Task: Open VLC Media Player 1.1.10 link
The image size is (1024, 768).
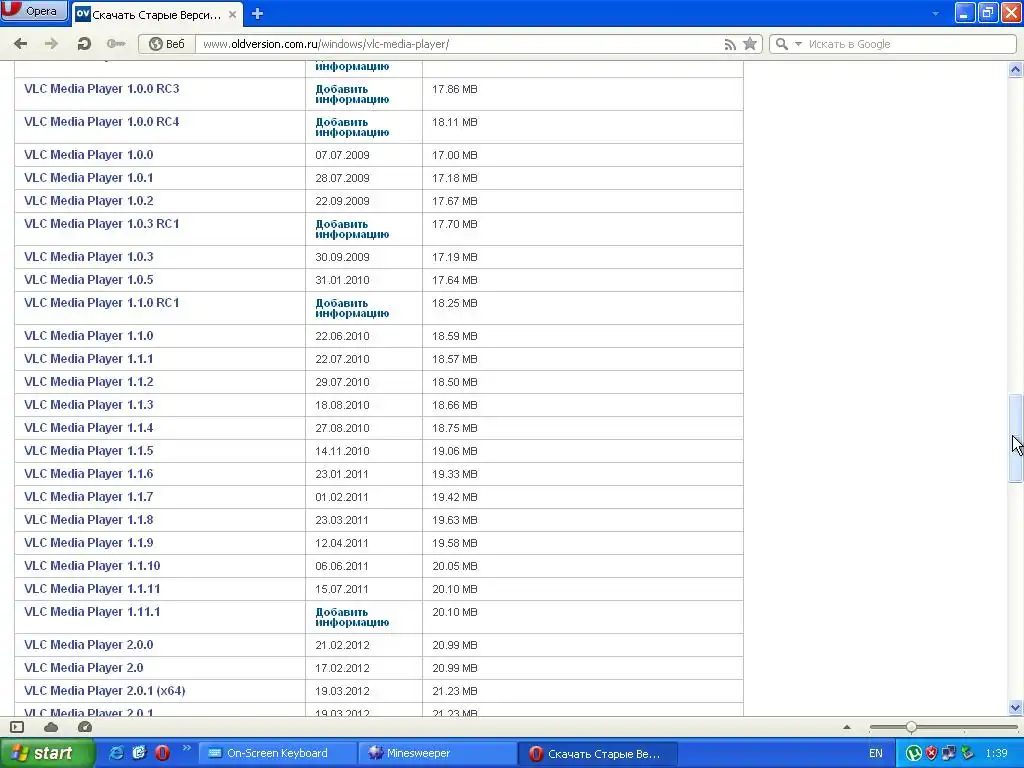Action: [92, 566]
